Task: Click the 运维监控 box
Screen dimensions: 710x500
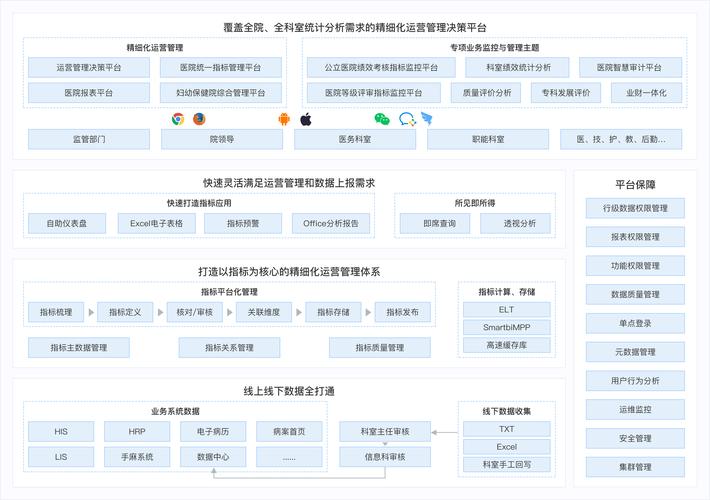Action: (635, 409)
